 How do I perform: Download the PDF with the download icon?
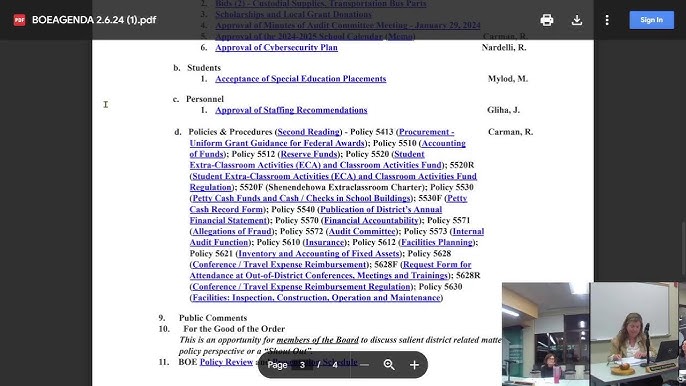coord(577,20)
